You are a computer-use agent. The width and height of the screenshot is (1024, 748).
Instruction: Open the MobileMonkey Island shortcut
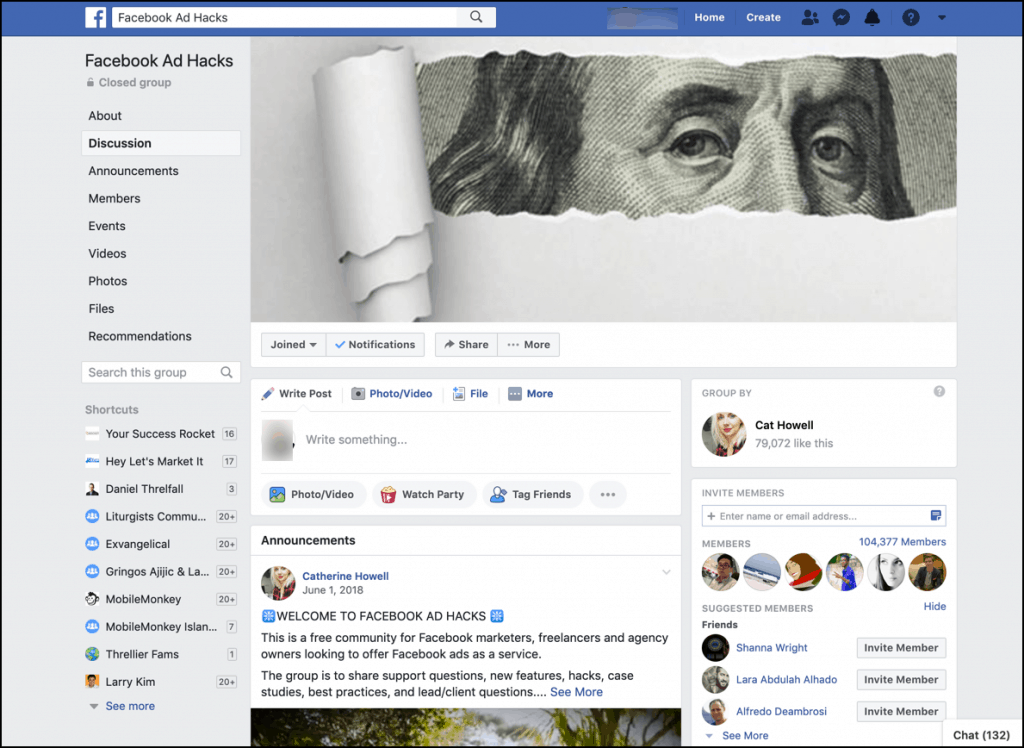coord(161,626)
